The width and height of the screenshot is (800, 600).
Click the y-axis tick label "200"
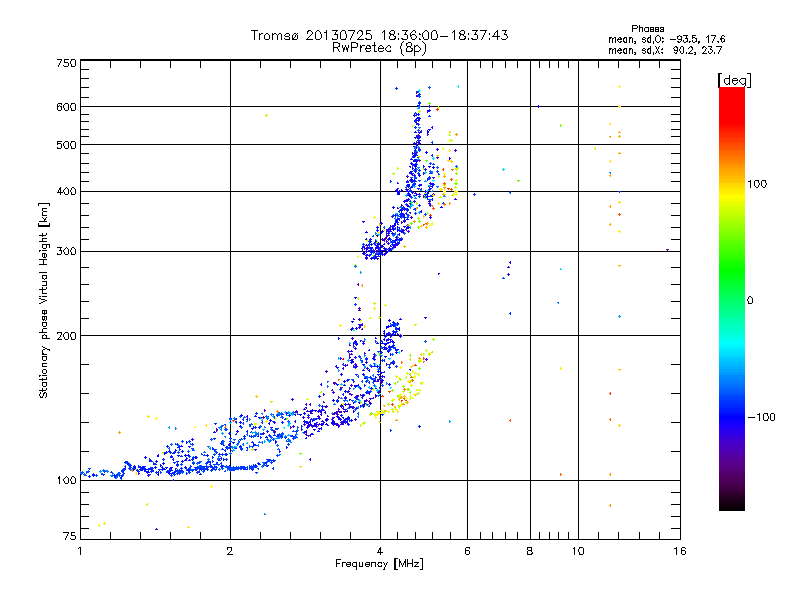[x=66, y=336]
